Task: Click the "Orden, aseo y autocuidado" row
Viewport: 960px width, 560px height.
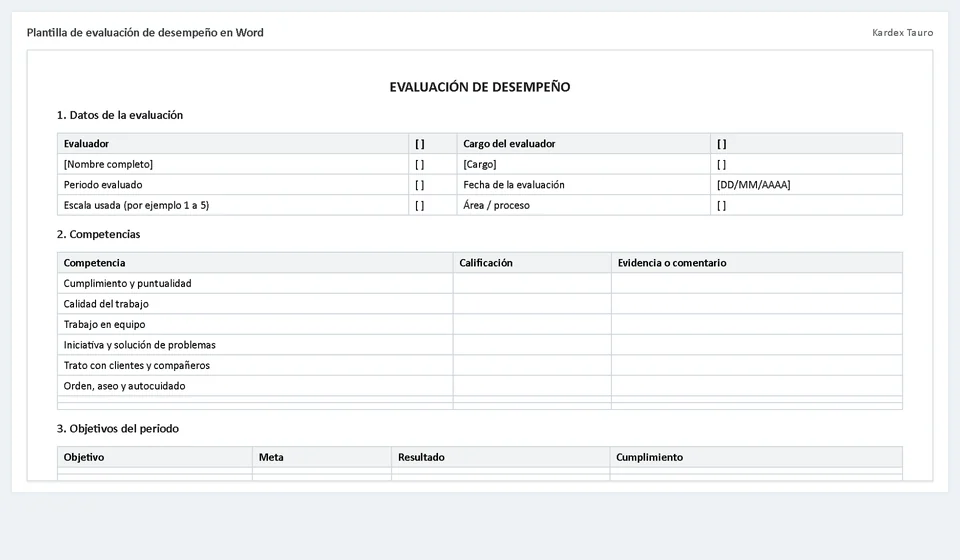Action: pos(480,386)
